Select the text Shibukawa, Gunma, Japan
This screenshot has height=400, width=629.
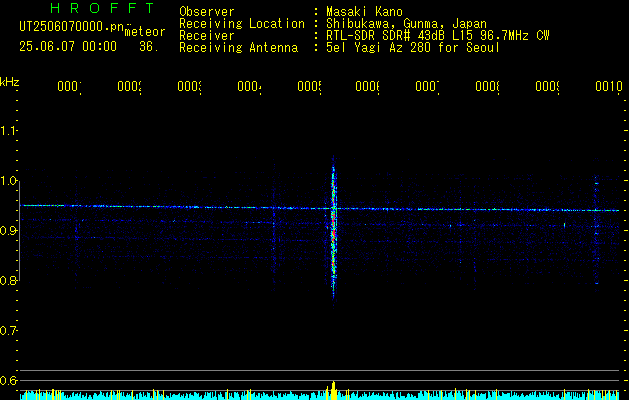click(x=406, y=24)
